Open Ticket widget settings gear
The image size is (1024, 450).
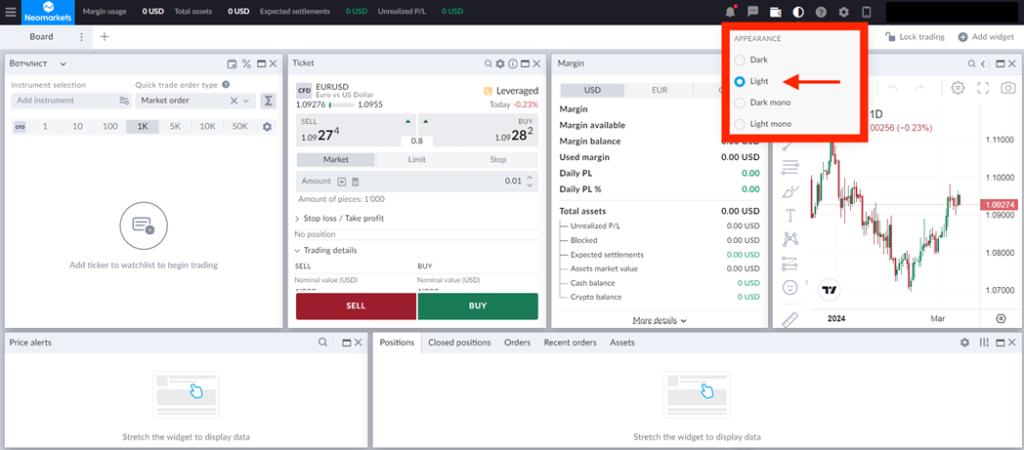[500, 64]
